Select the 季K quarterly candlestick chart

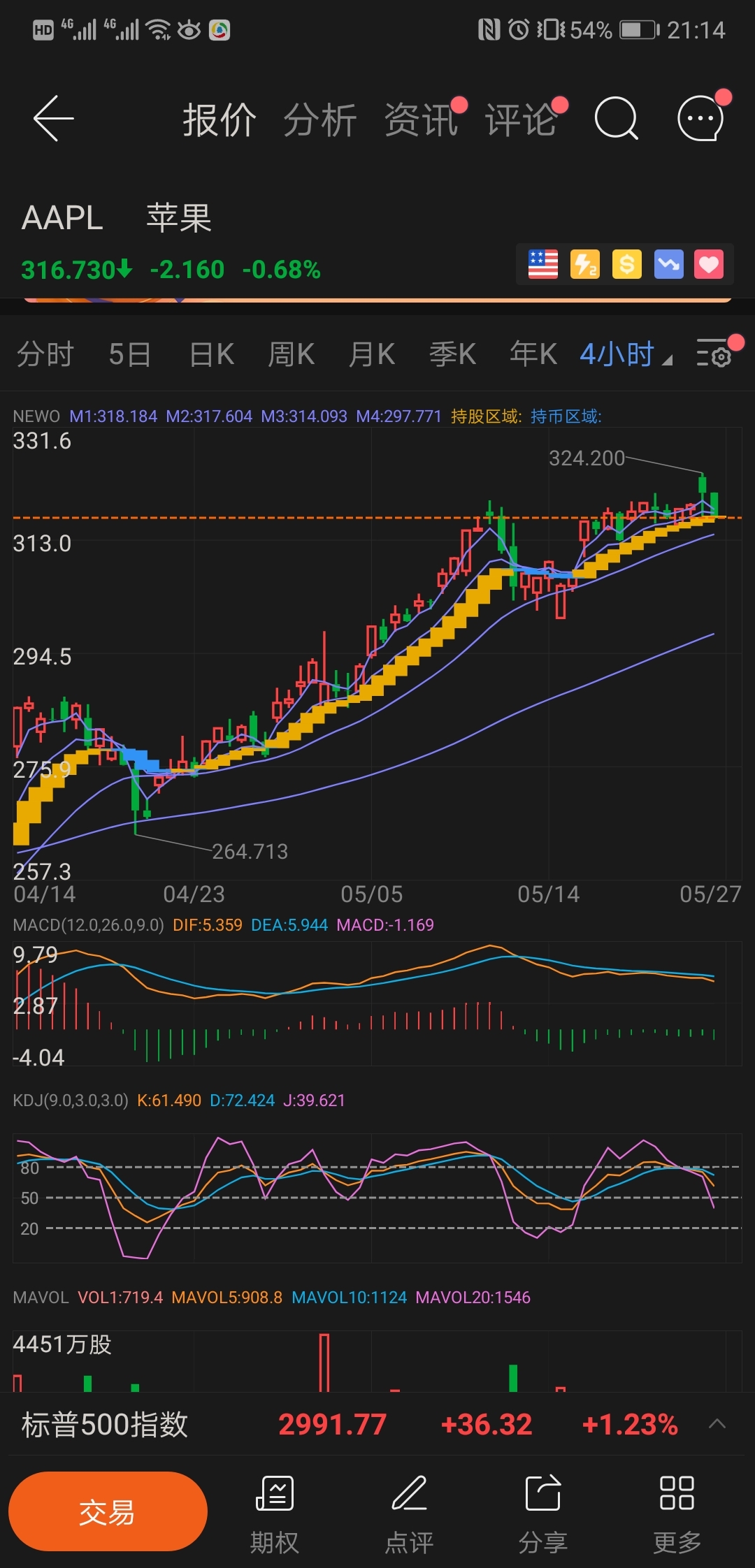pyautogui.click(x=452, y=354)
